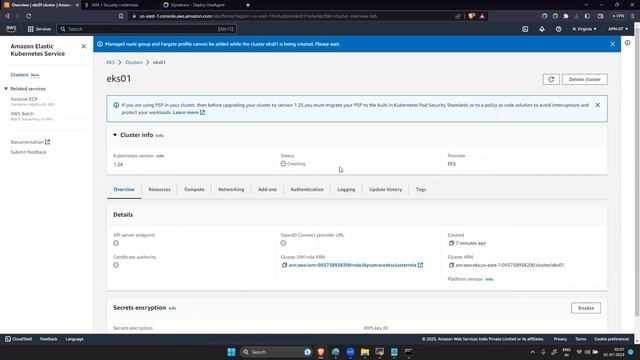The width and height of the screenshot is (640, 360).
Task: Click the page vertical scrollbar
Action: click(637, 171)
